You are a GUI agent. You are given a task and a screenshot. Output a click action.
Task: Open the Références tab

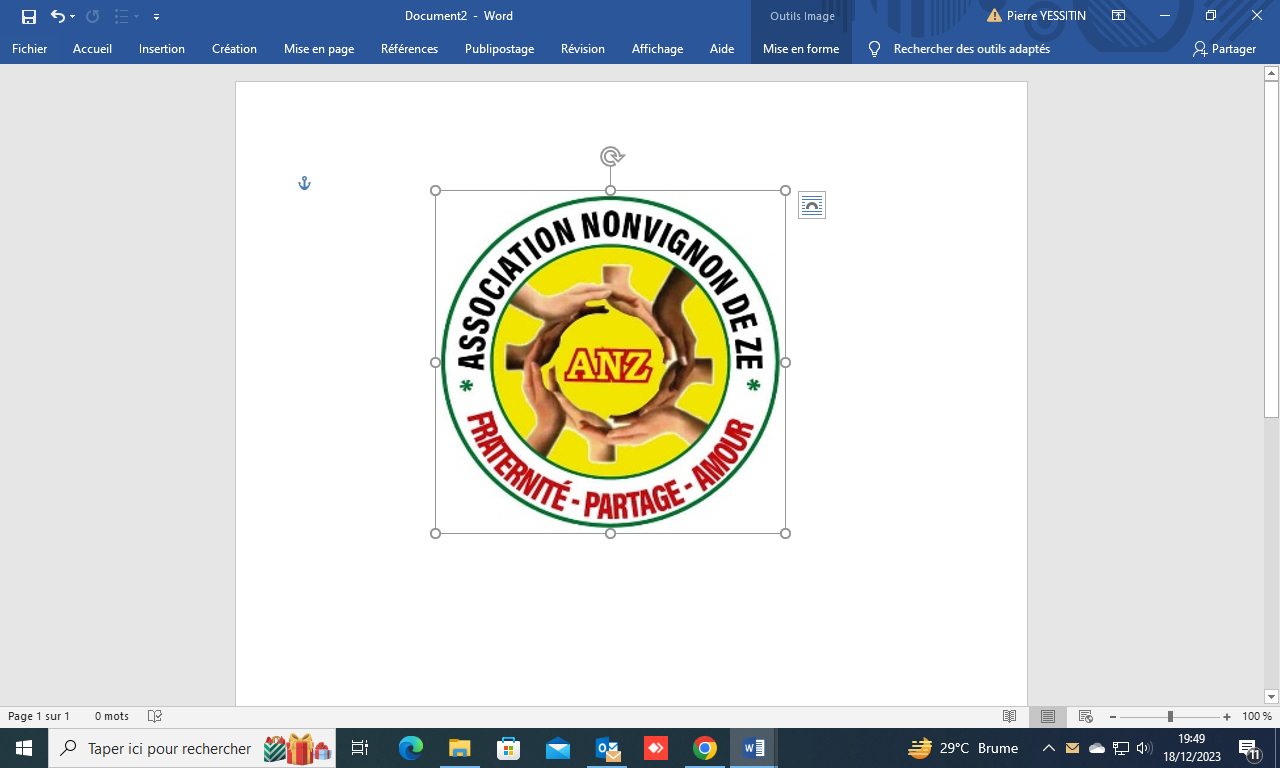coord(409,49)
